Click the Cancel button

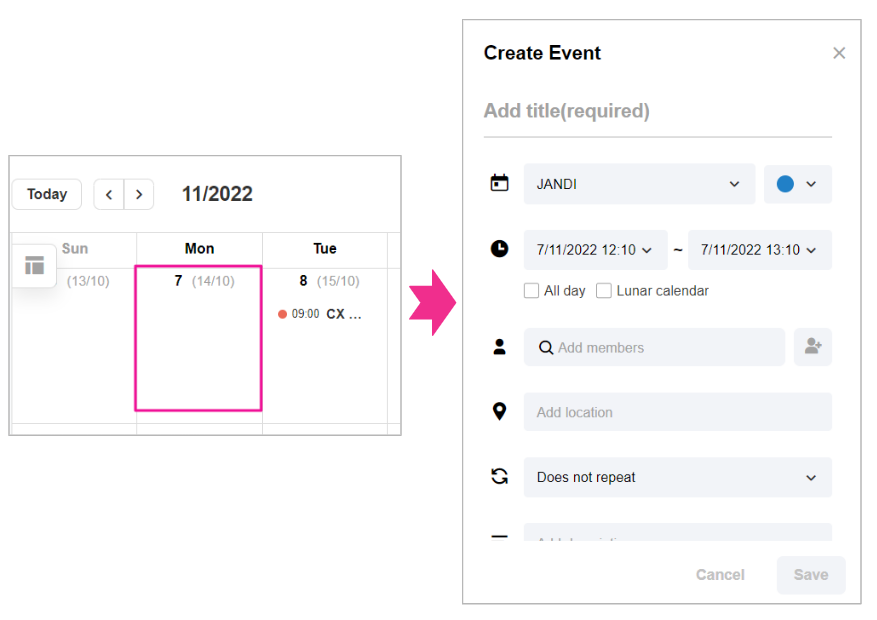pos(720,574)
